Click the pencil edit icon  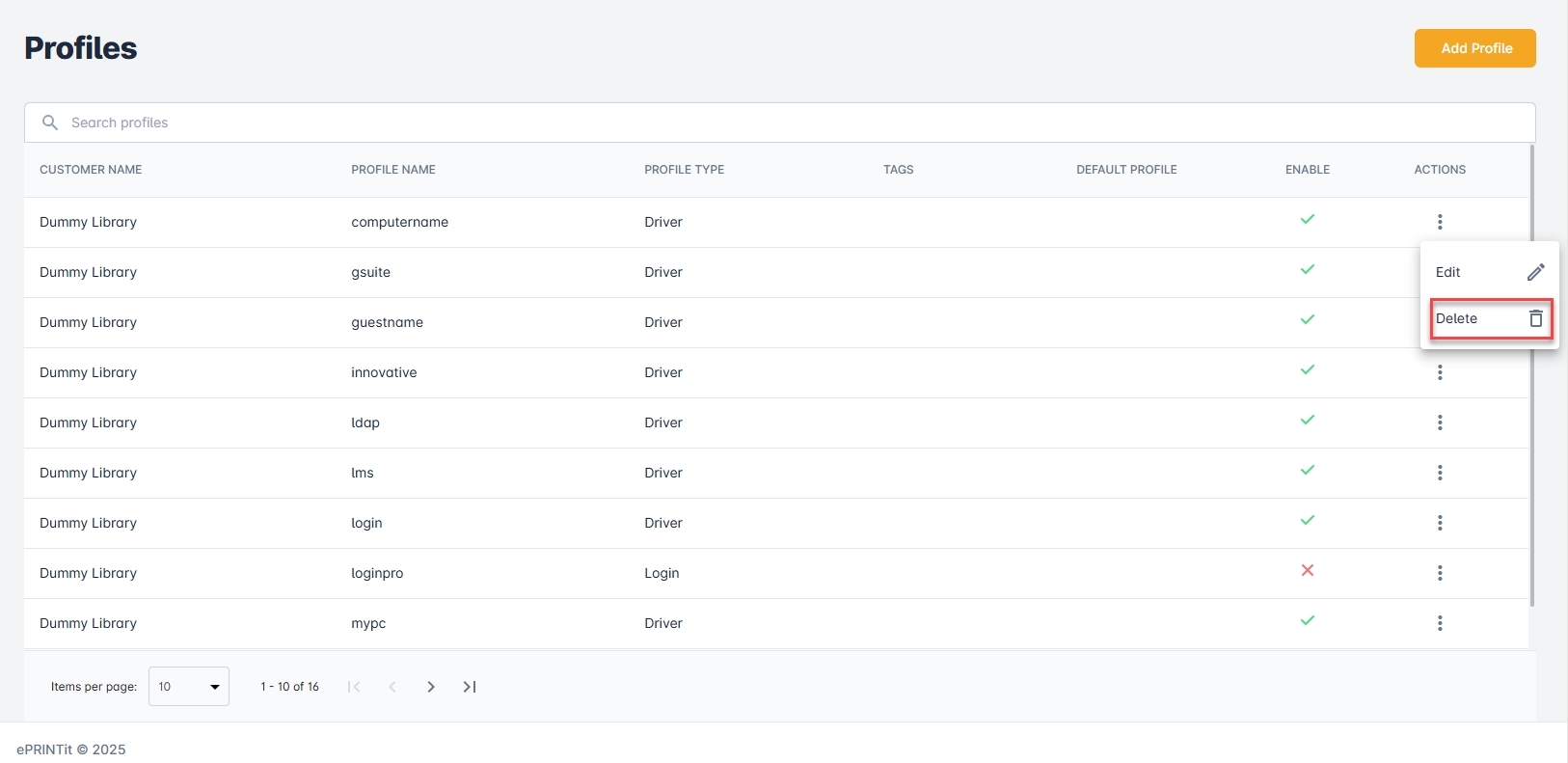(1535, 273)
